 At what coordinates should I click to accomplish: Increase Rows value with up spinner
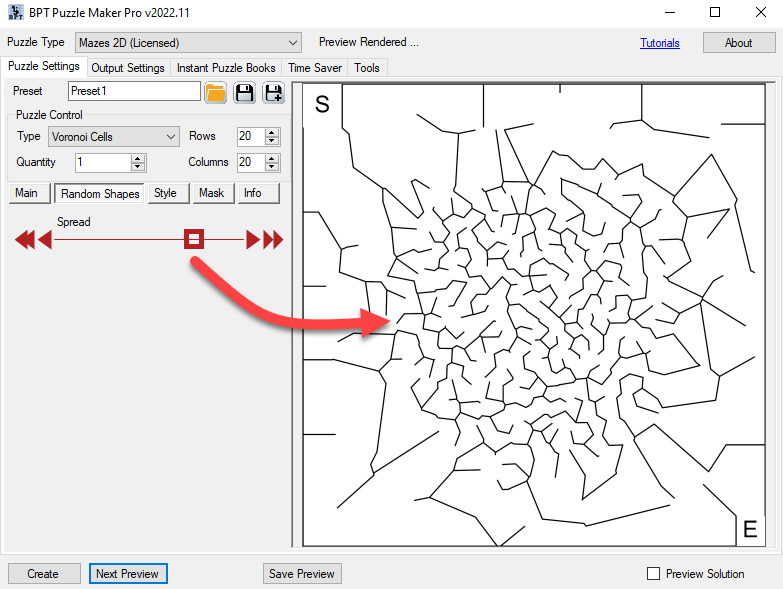coord(273,132)
